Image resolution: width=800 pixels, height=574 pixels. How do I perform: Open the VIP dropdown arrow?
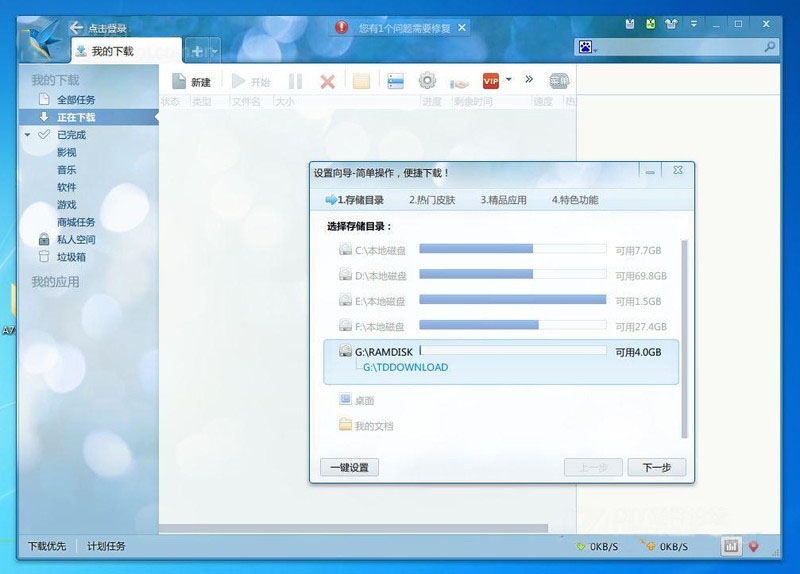point(509,80)
